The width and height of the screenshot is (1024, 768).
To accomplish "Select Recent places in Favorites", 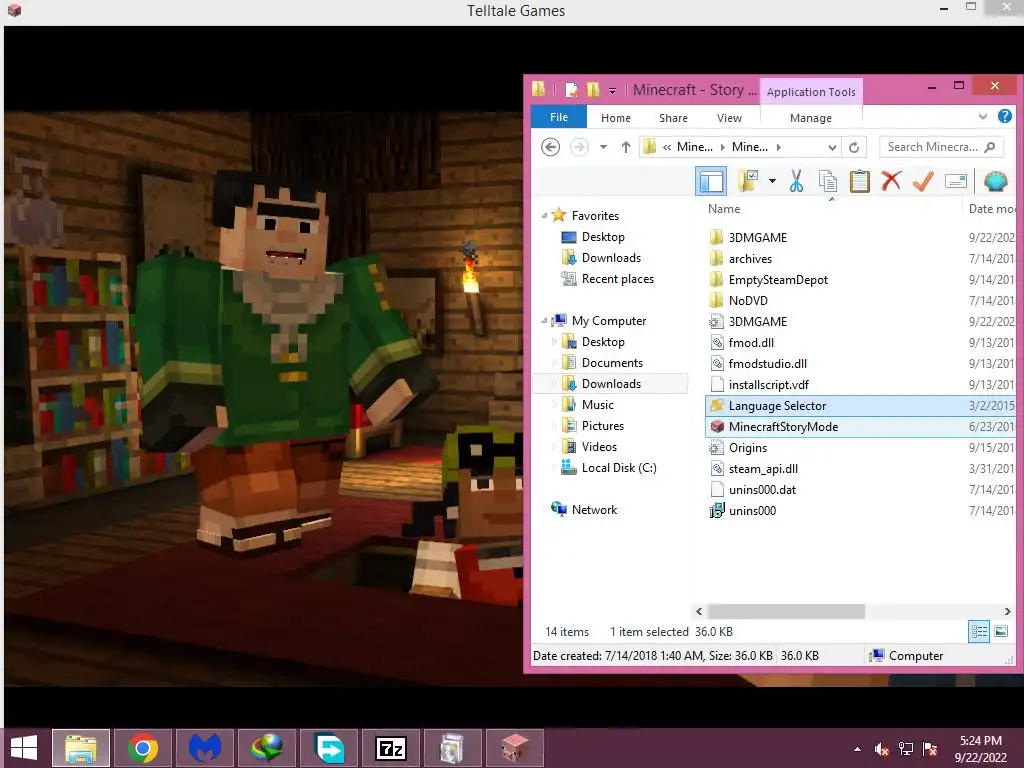I will [x=618, y=279].
